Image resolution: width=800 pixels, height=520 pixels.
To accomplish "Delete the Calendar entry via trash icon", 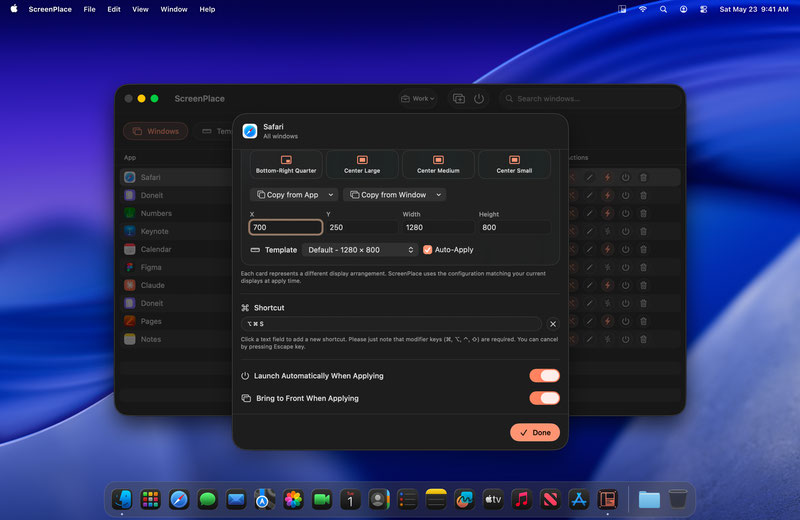I will pyautogui.click(x=643, y=249).
